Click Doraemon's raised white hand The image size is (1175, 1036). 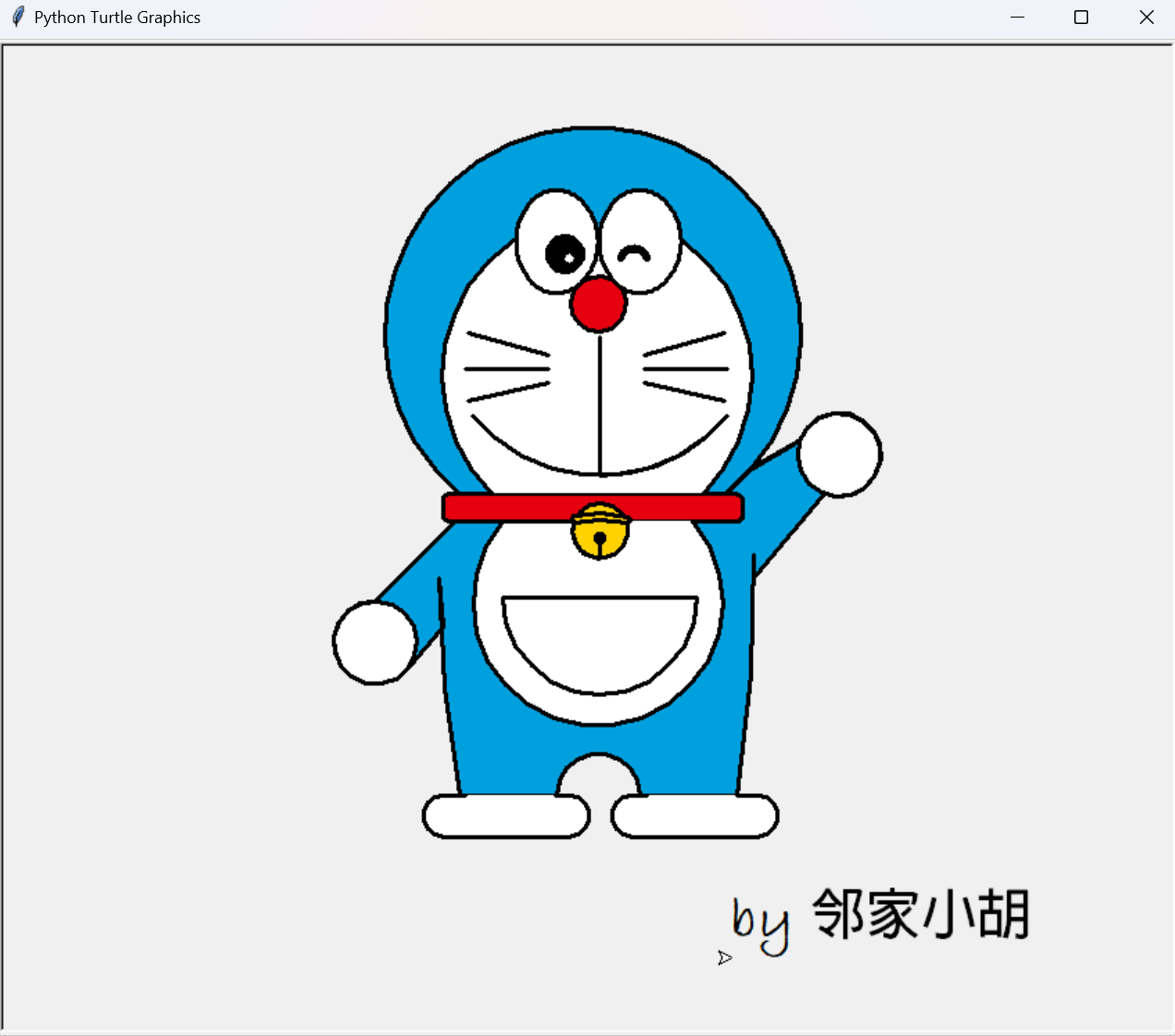pos(840,454)
